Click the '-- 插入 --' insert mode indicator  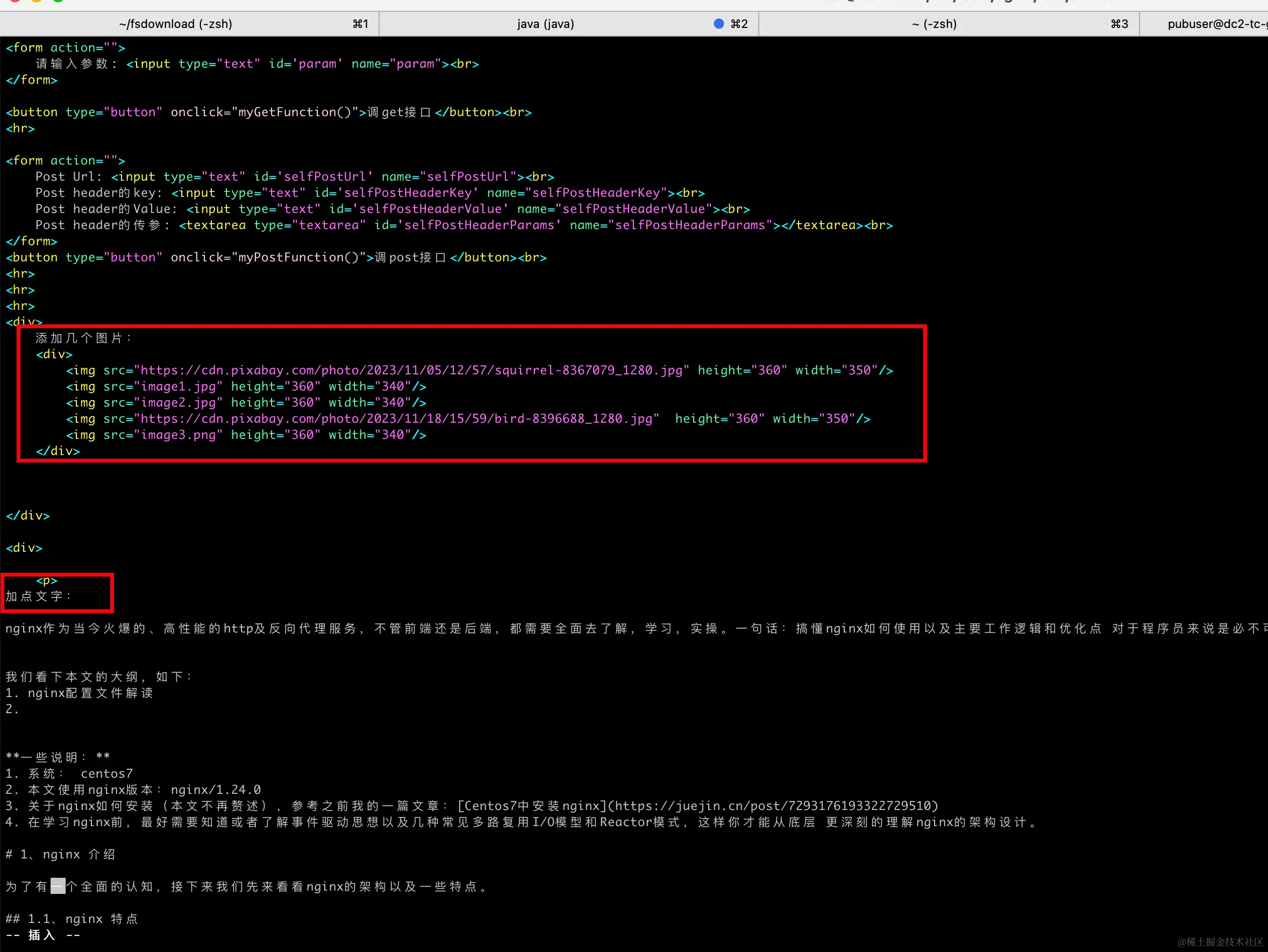click(x=42, y=935)
